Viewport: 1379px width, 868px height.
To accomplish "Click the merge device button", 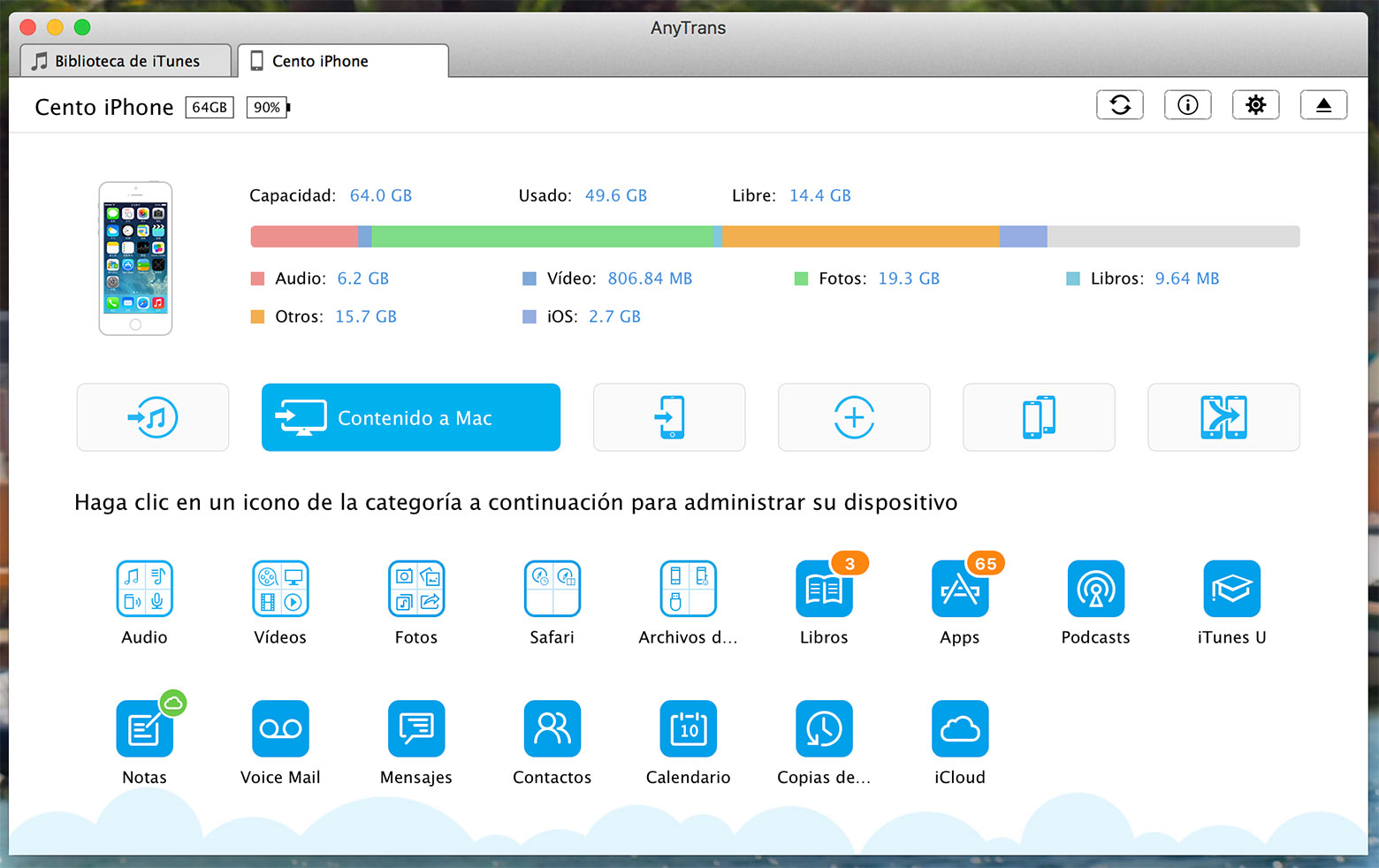I will [1223, 417].
